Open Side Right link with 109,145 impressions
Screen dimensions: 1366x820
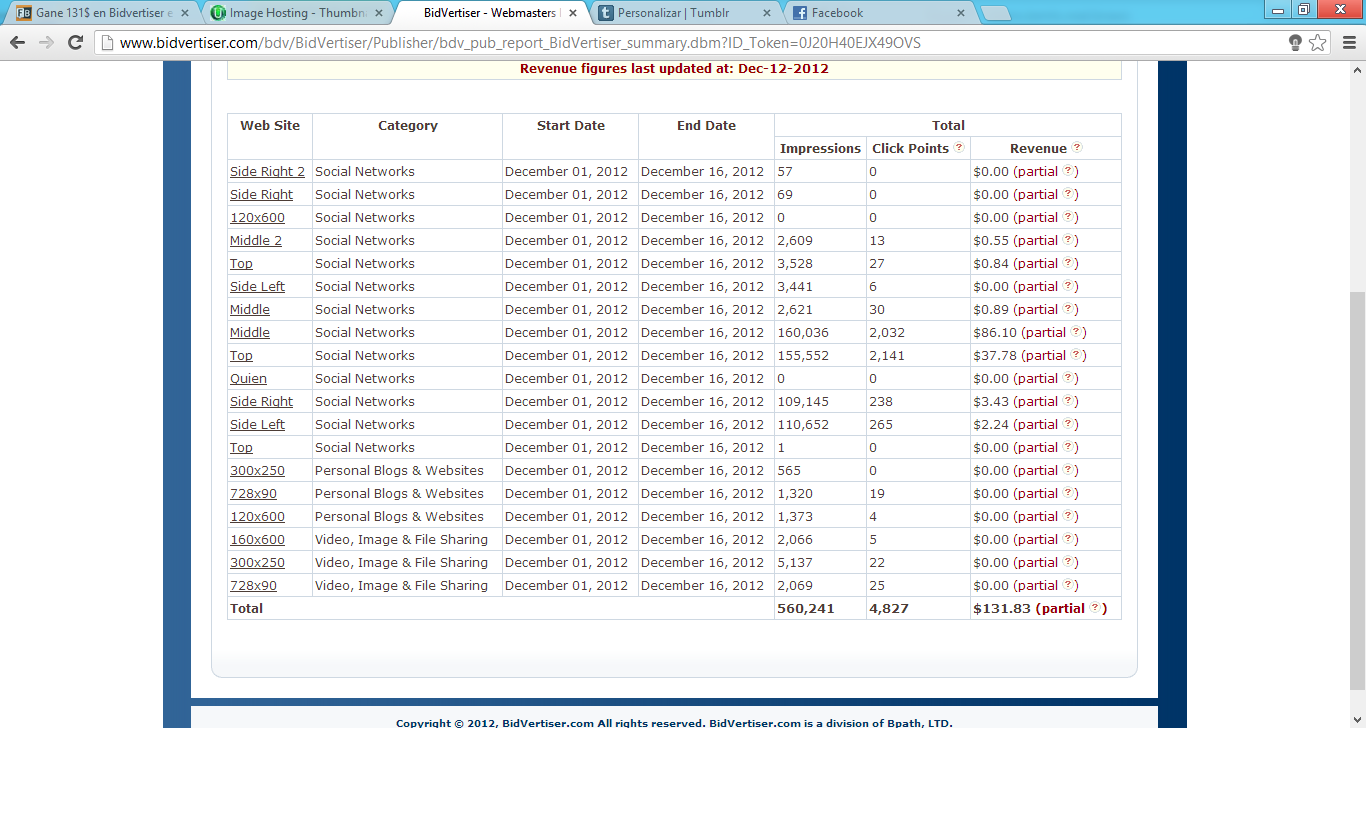tap(261, 402)
